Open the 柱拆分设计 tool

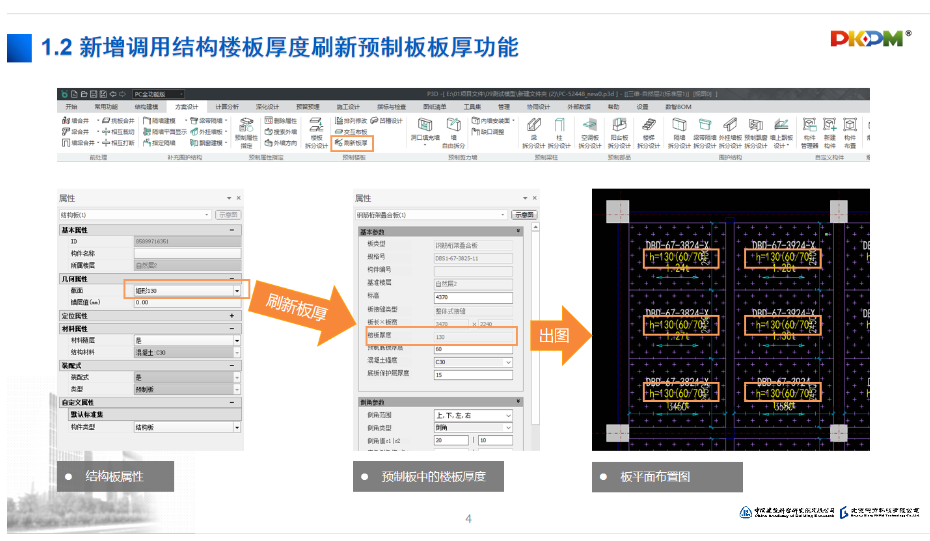[559, 133]
